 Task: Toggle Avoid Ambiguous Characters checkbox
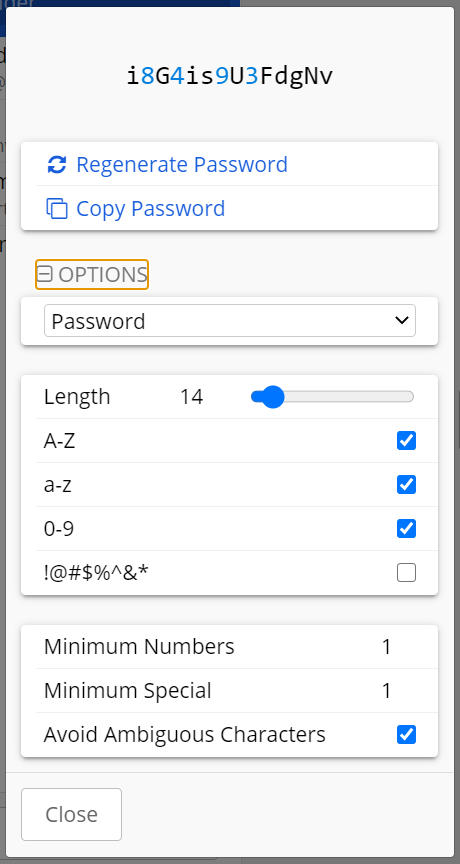407,735
